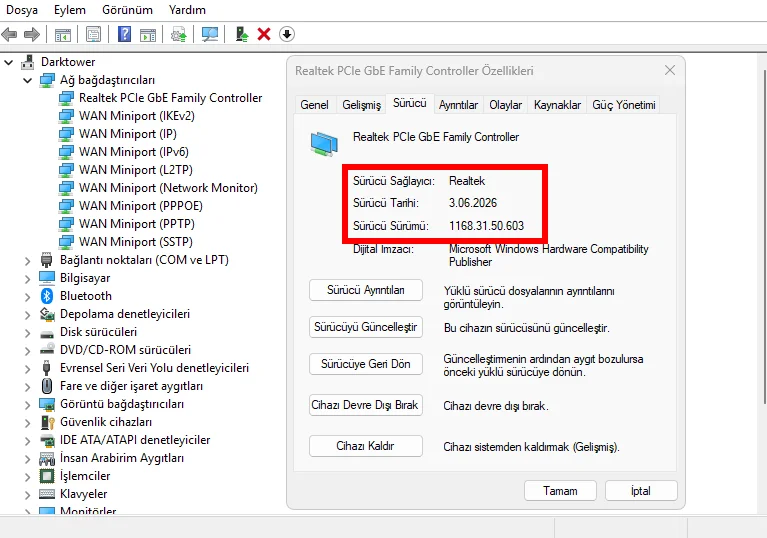Click the Evrensel Seri Veri Yolu USB icon
Image resolution: width=767 pixels, height=538 pixels.
pos(46,368)
